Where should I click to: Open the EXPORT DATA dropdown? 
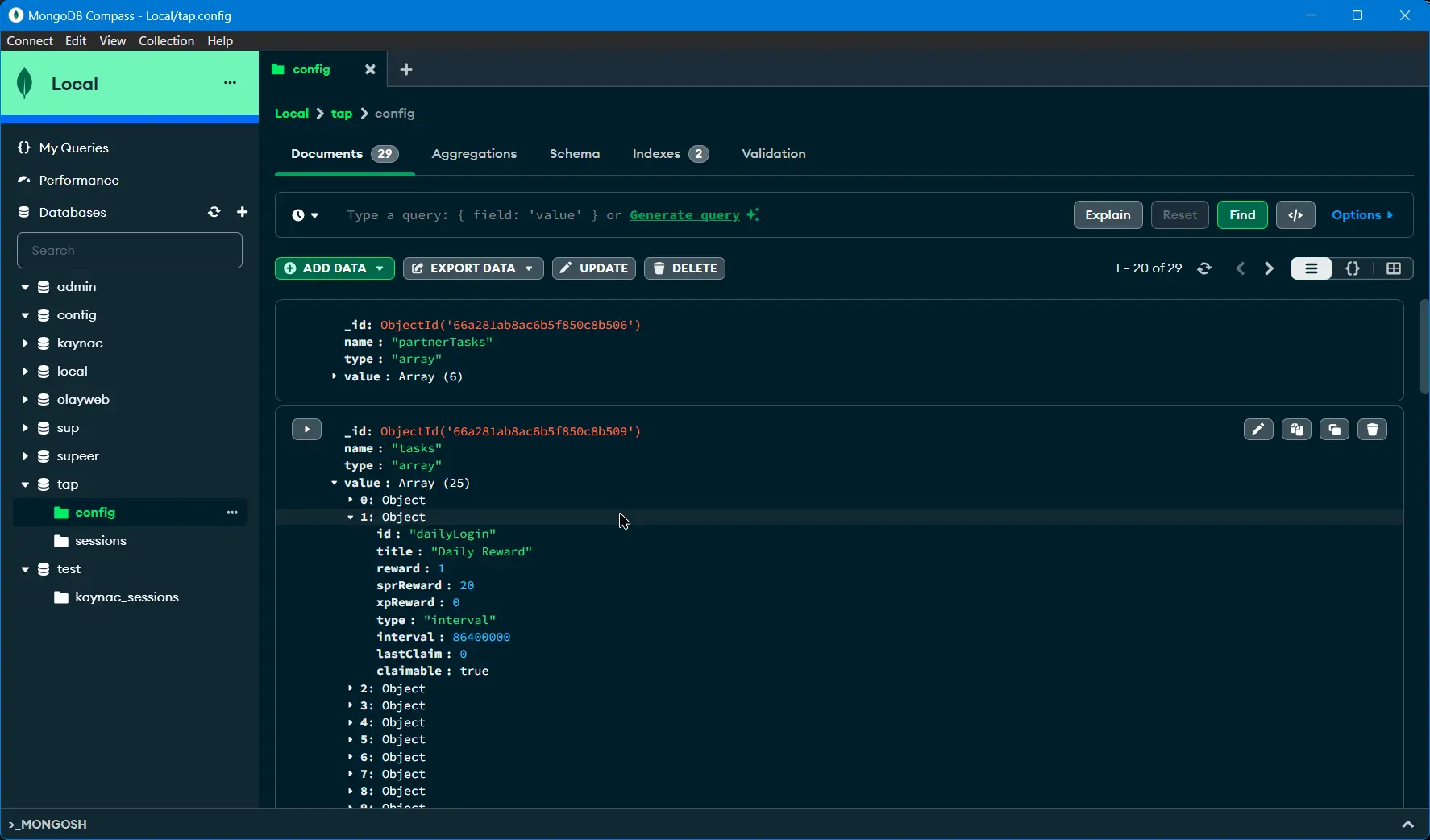coord(473,268)
